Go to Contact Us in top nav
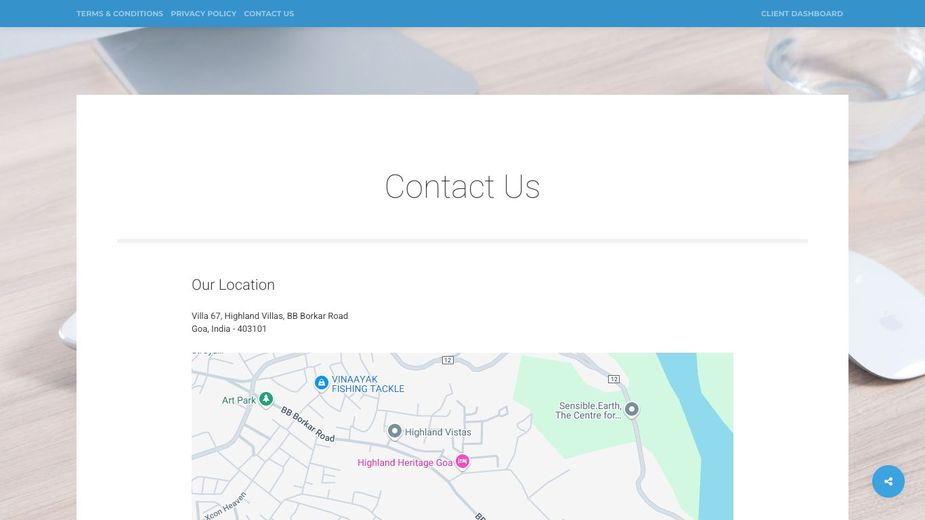 coord(269,14)
